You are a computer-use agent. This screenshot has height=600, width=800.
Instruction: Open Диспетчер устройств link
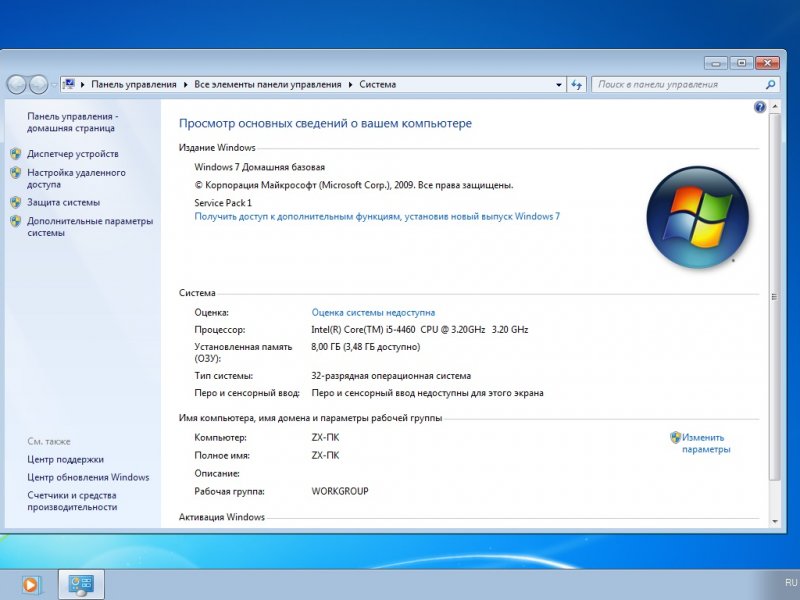[x=73, y=154]
